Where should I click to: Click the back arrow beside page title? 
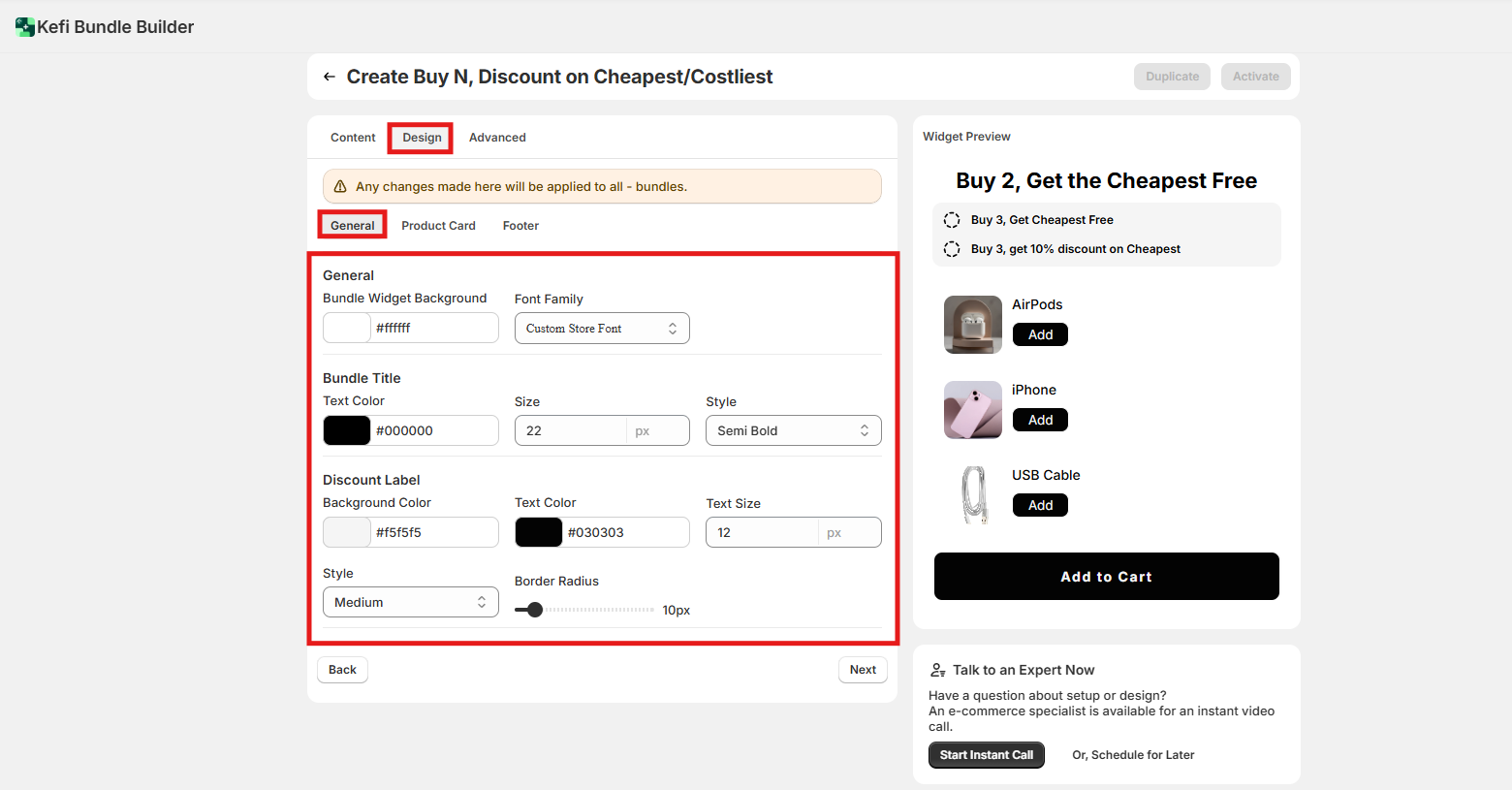[x=330, y=77]
